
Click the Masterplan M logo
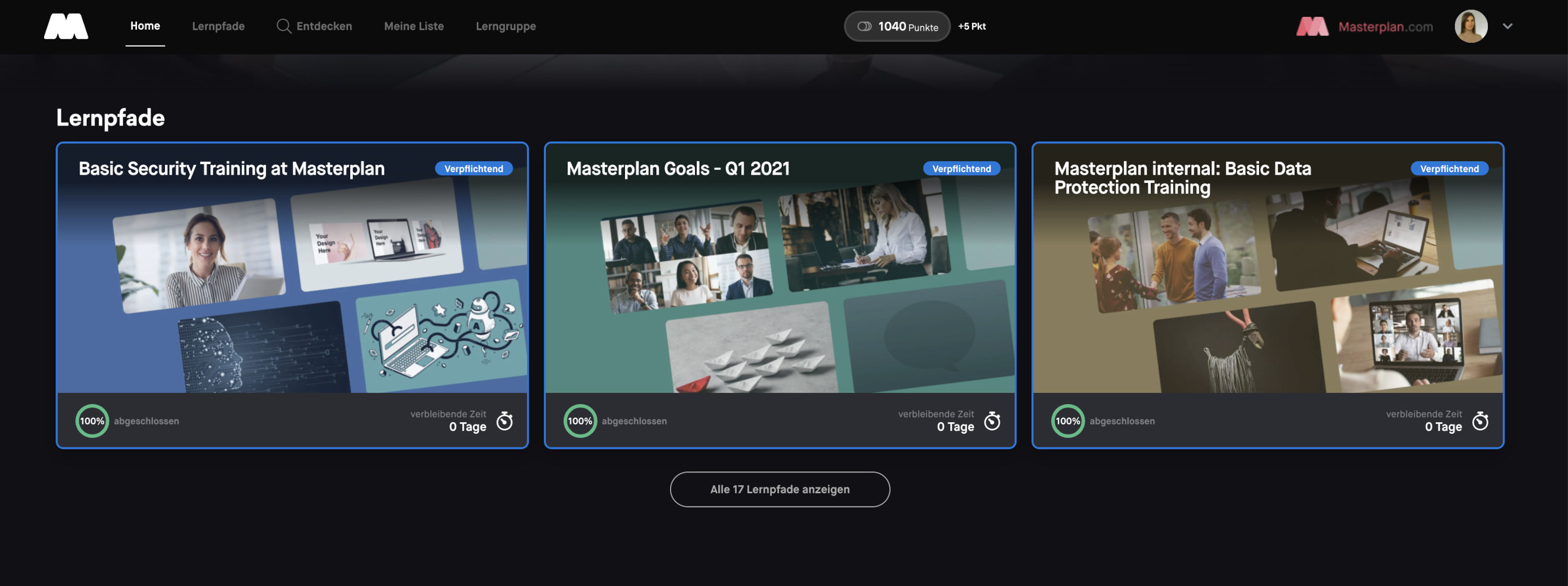[x=66, y=26]
